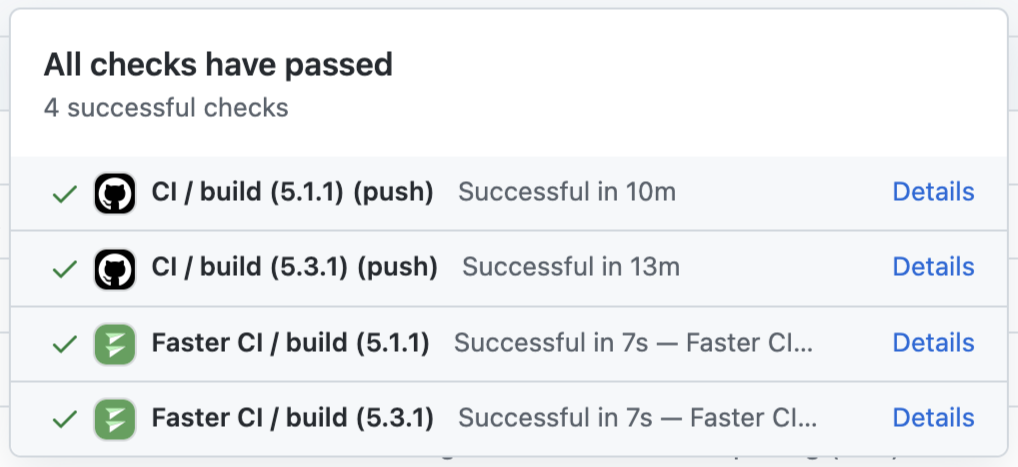
Task: Open Details for Faster CI / build (5.1.1)
Action: pyautogui.click(x=932, y=343)
